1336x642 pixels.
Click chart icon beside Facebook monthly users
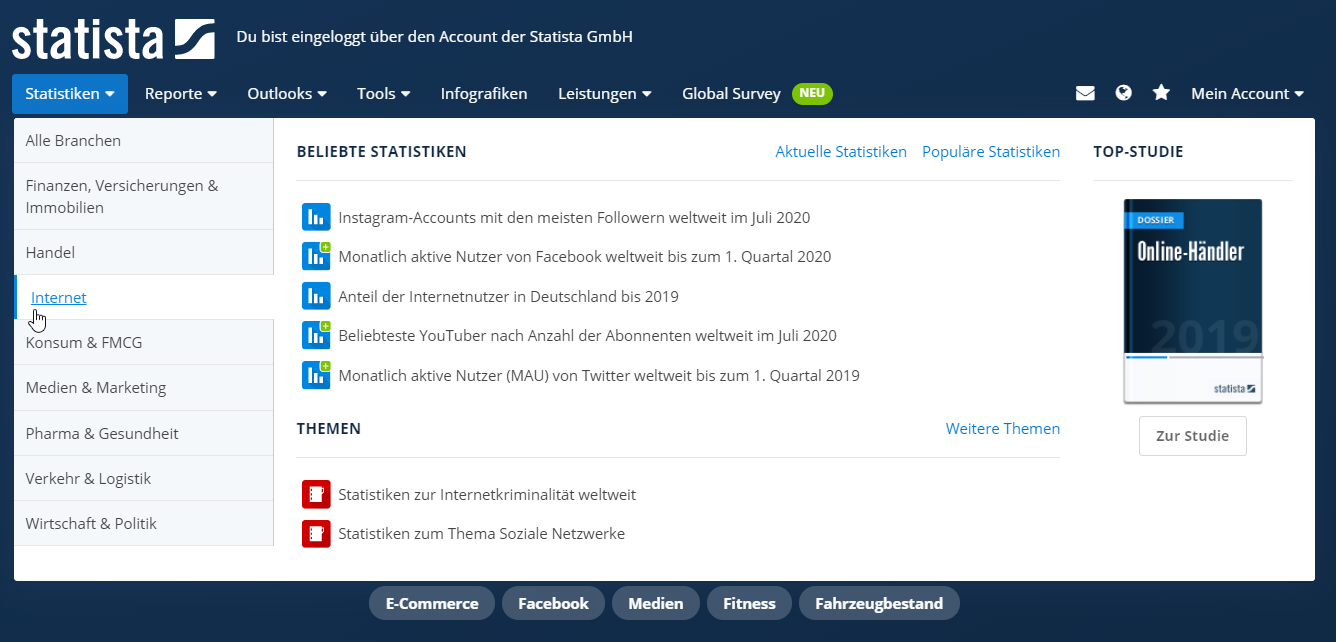tap(316, 256)
